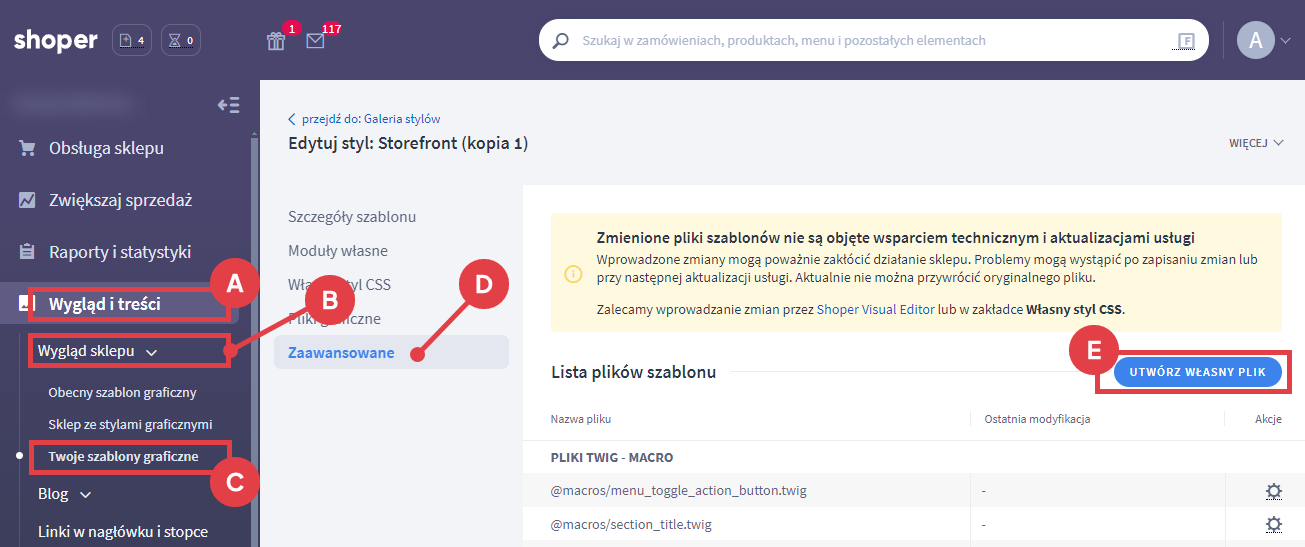
Task: Select the Zaawansowane tab
Action: [341, 353]
